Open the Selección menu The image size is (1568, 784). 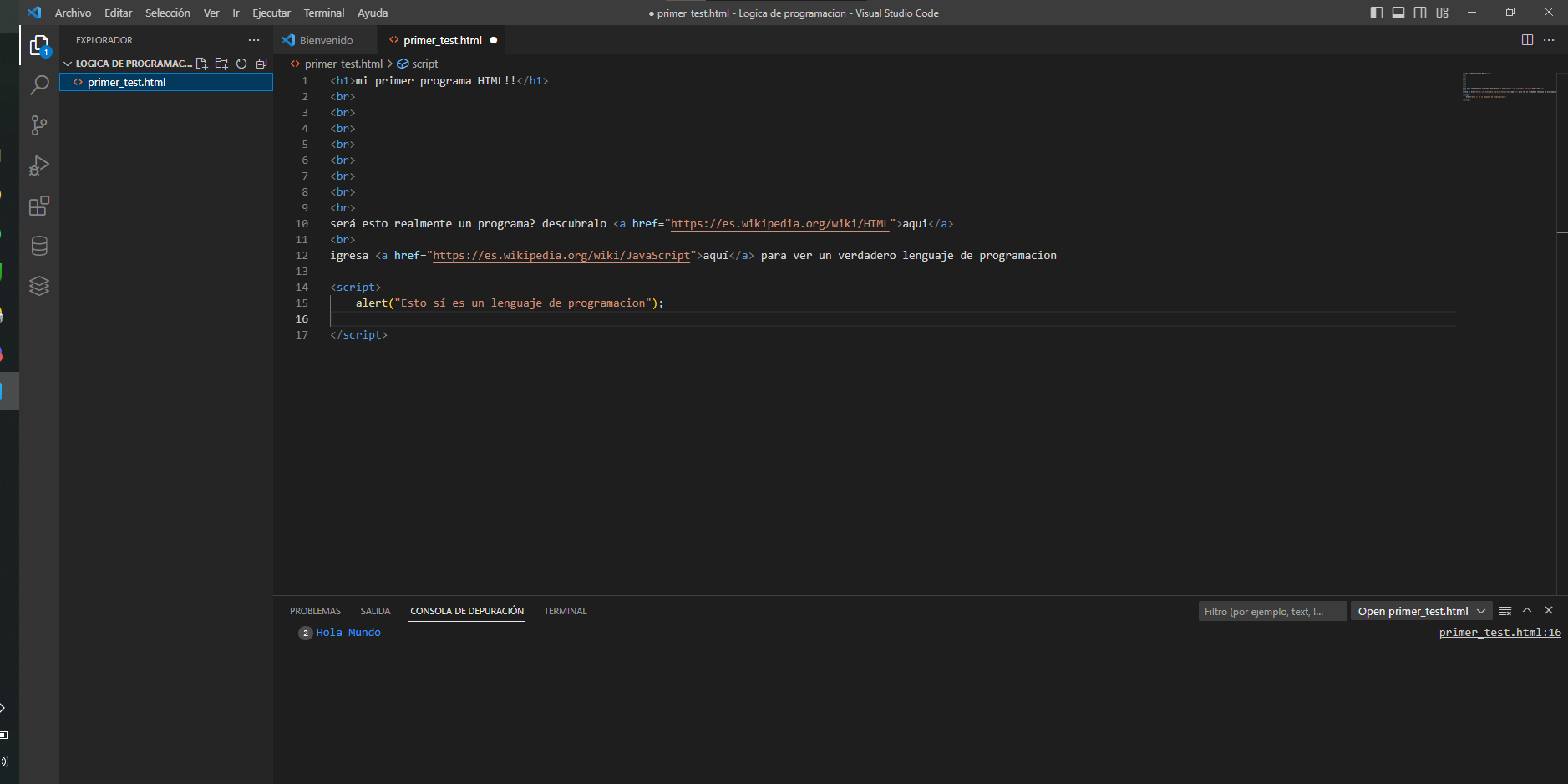tap(168, 13)
